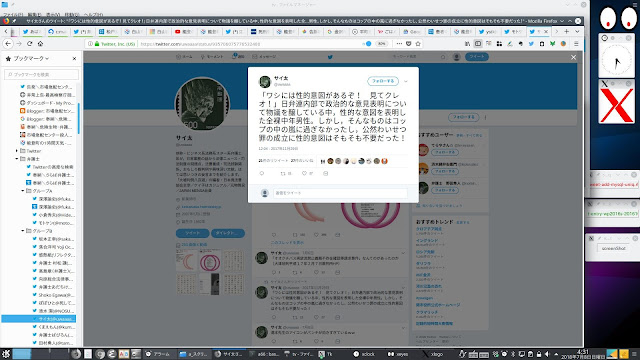Click the 80% zoom level indicator
Screen dimensions: 640x360
381,44
